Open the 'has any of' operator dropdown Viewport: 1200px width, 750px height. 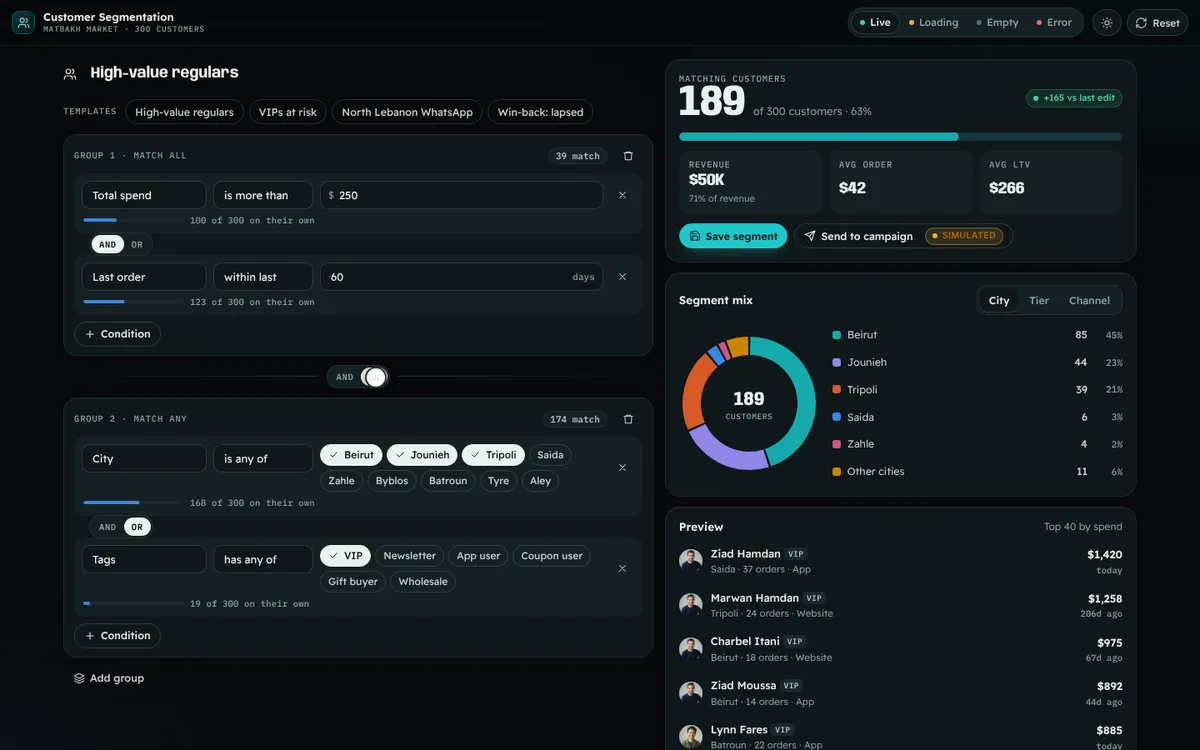click(263, 560)
